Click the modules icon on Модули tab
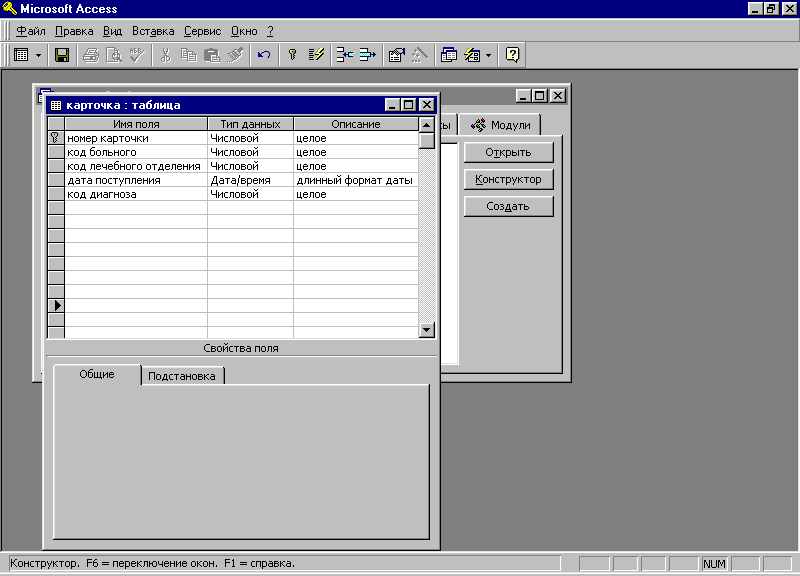The height and width of the screenshot is (576, 800). [479, 124]
